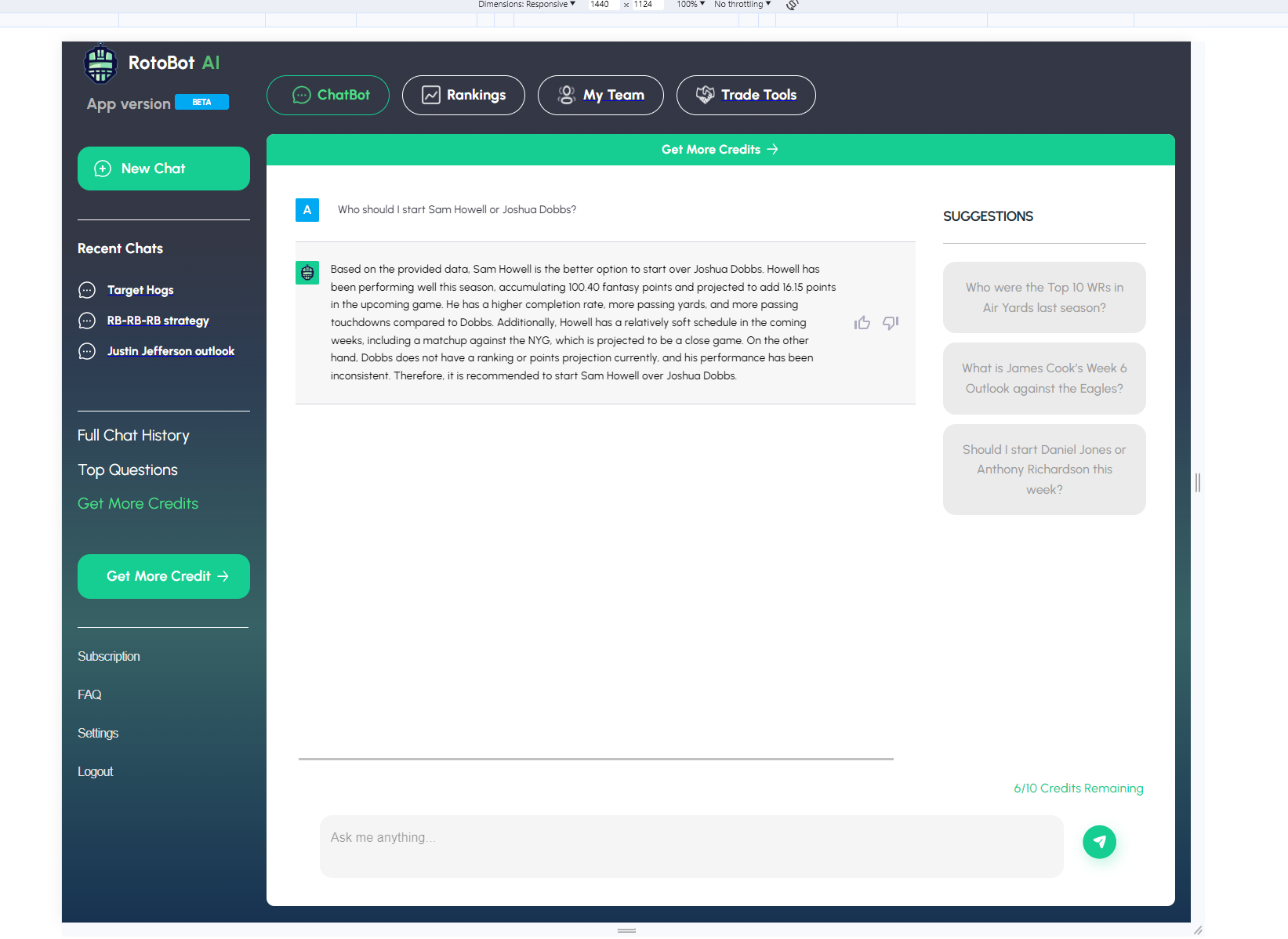Viewport: 1288px width, 939px height.
Task: Thumbs down the chatbot's answer
Action: (x=891, y=323)
